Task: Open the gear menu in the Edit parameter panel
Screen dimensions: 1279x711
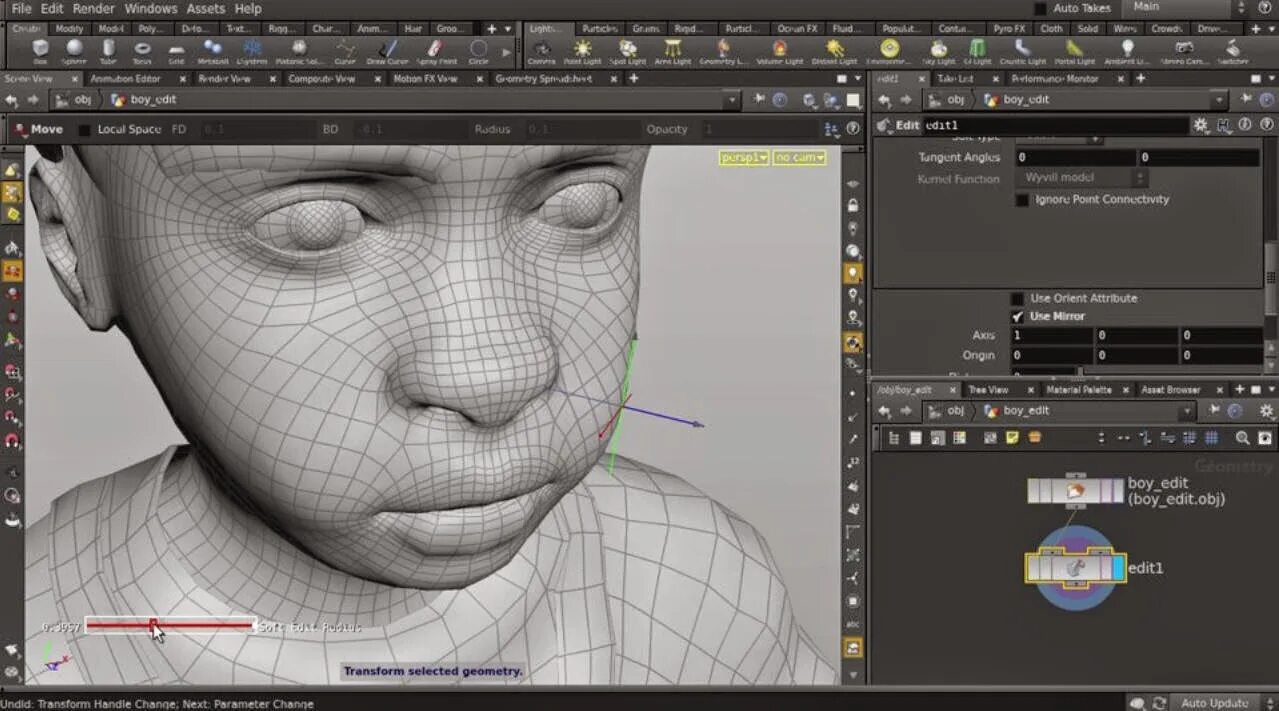Action: point(1200,125)
